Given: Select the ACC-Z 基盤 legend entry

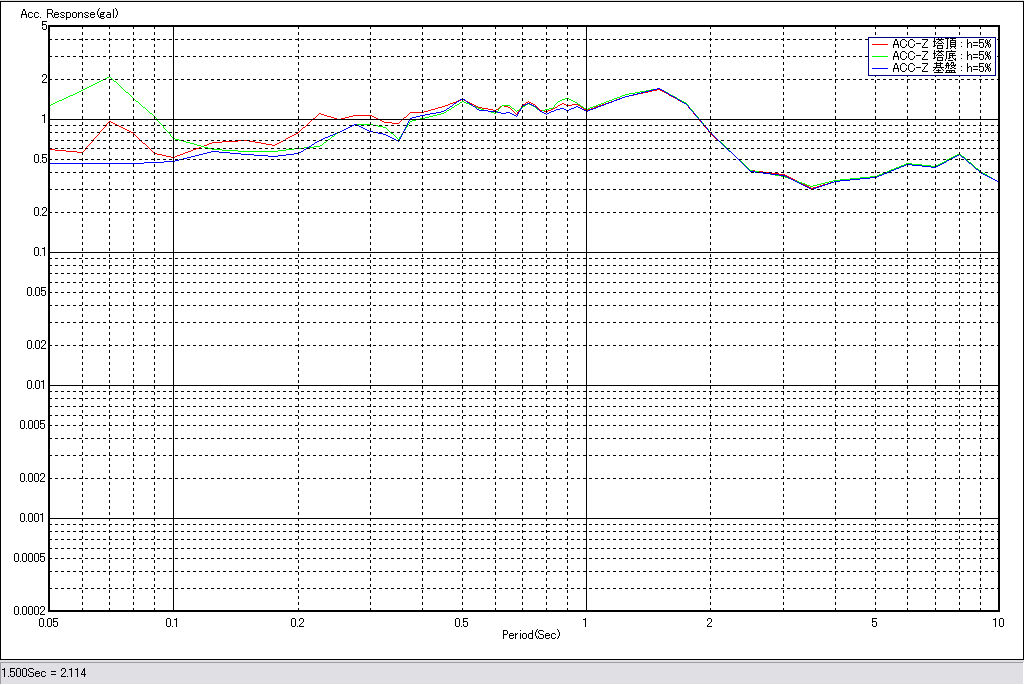Looking at the screenshot, I should click(x=941, y=69).
